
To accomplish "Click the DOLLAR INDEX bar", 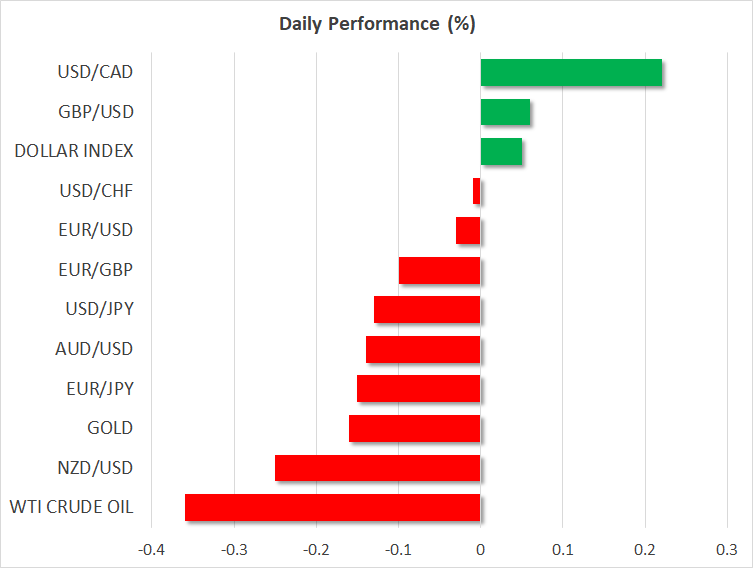I will (x=501, y=152).
